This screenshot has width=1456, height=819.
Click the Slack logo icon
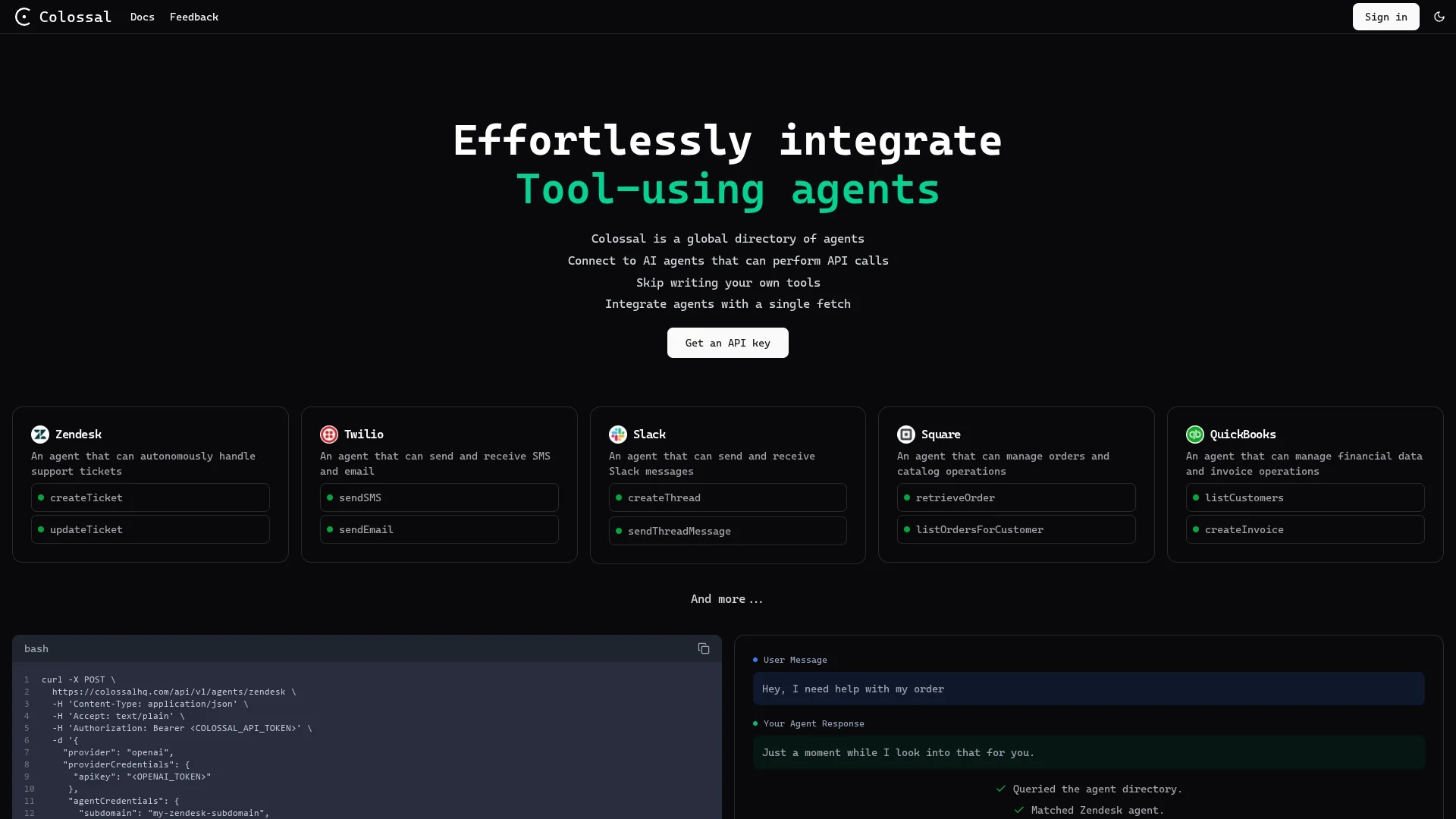pyautogui.click(x=618, y=435)
